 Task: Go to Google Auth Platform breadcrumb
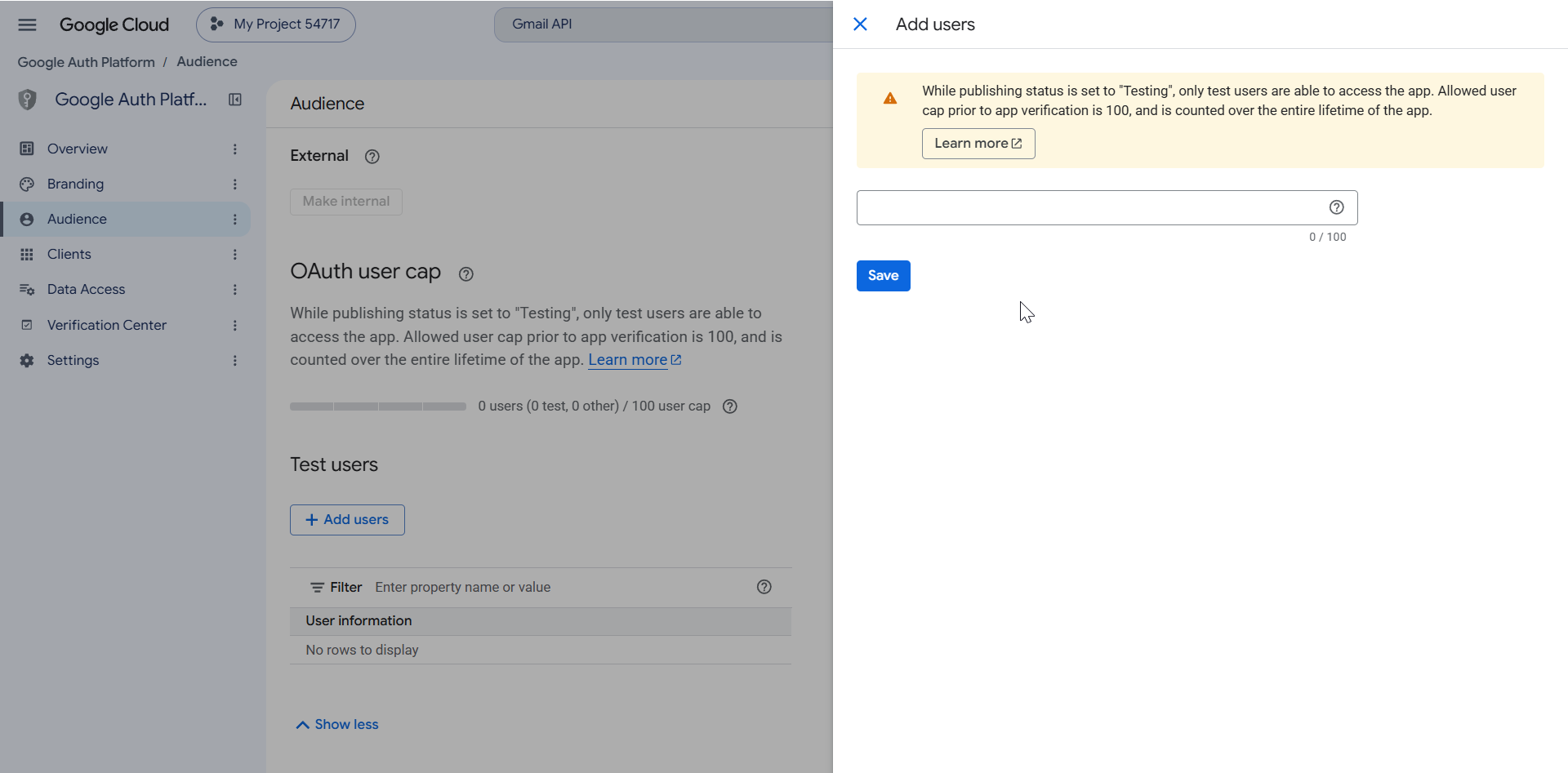point(86,62)
